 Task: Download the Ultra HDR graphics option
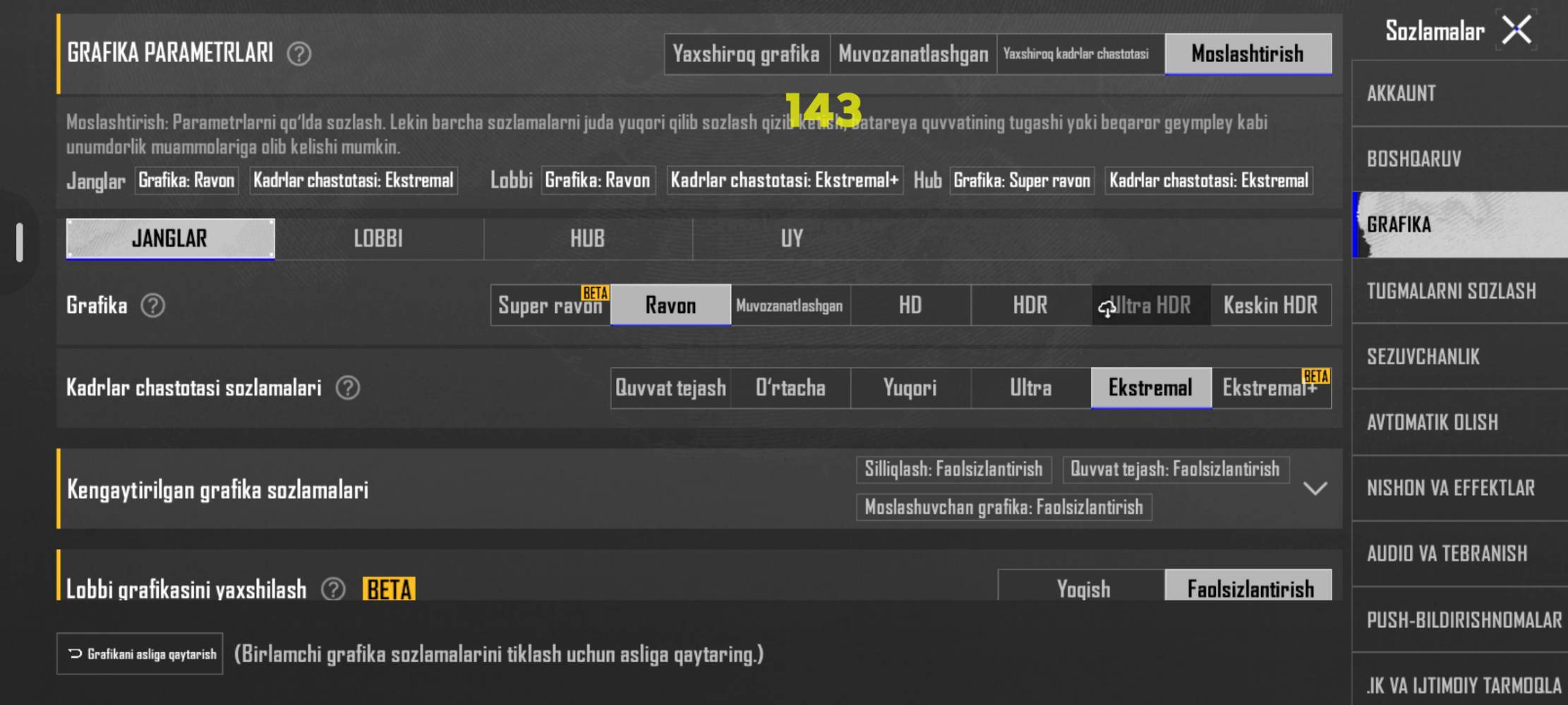pyautogui.click(x=1151, y=305)
